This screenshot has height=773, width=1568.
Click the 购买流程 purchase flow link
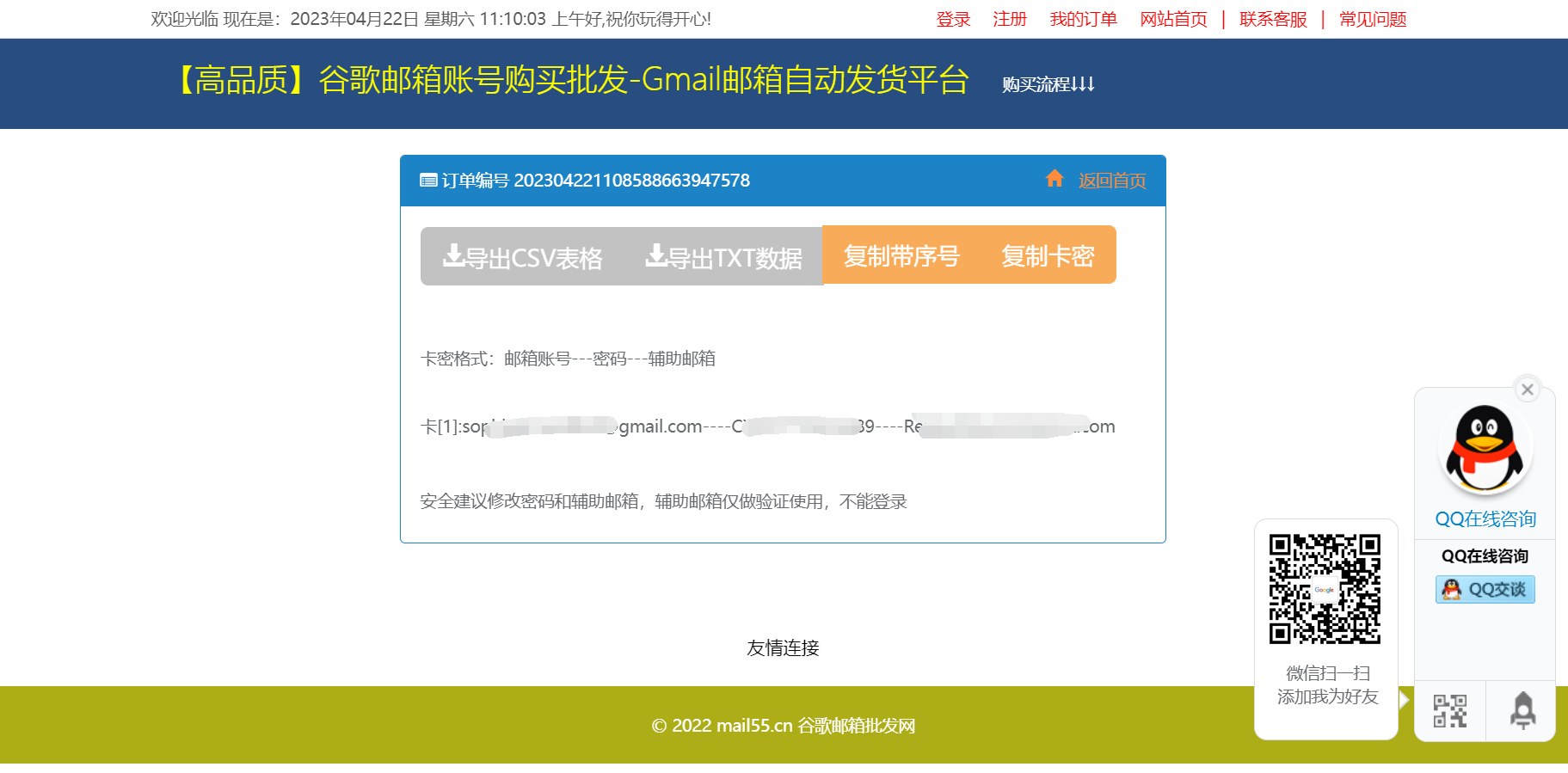pyautogui.click(x=1048, y=84)
